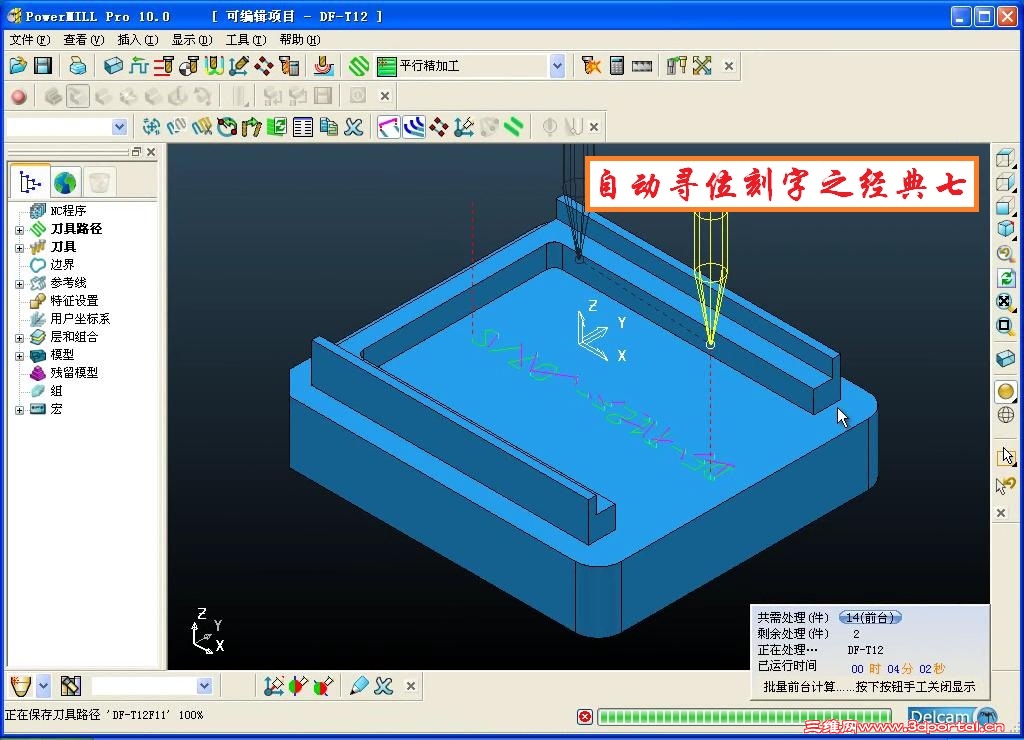
Task: Open the calculator icon
Action: click(616, 65)
